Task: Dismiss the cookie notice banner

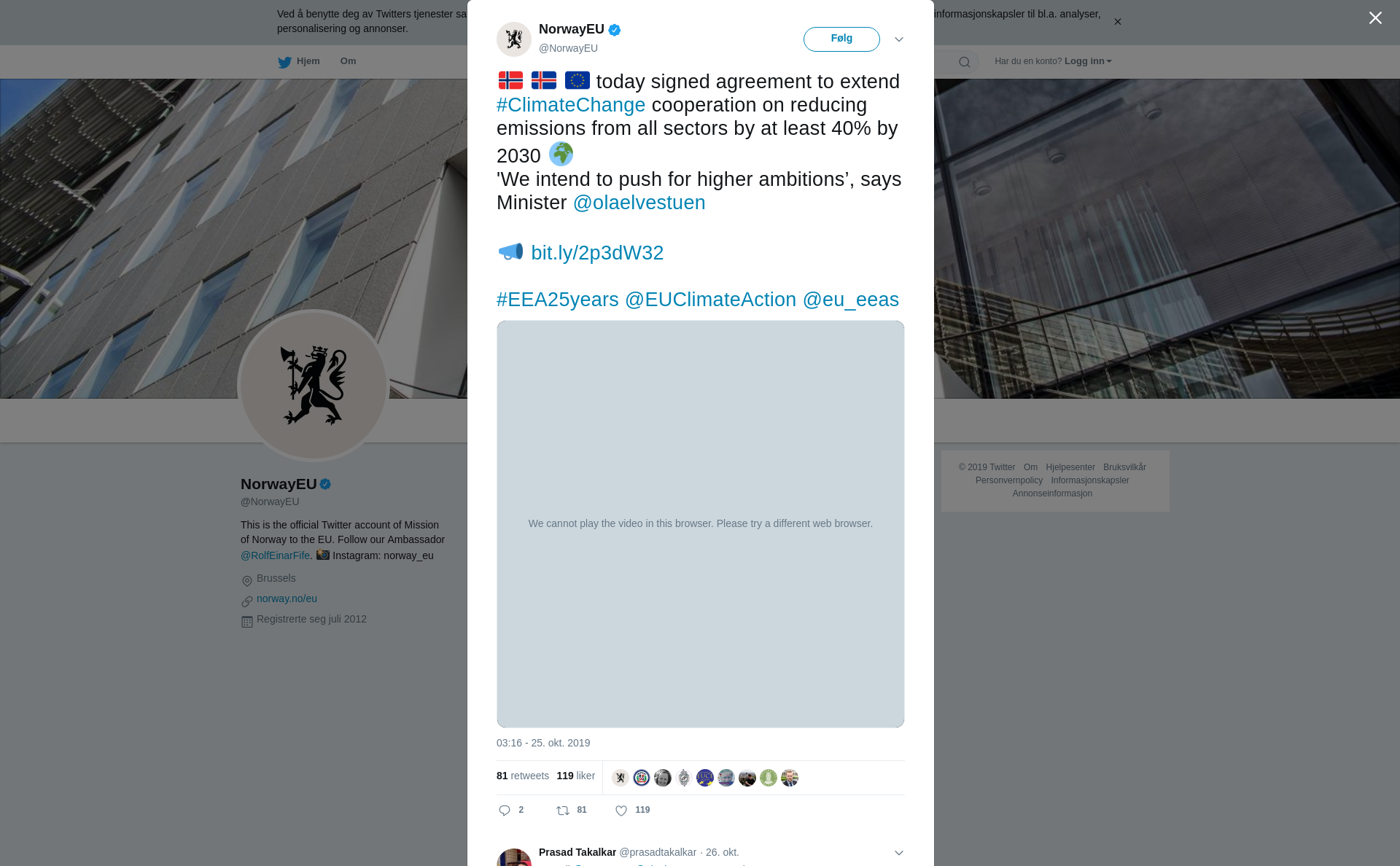Action: (x=1118, y=22)
